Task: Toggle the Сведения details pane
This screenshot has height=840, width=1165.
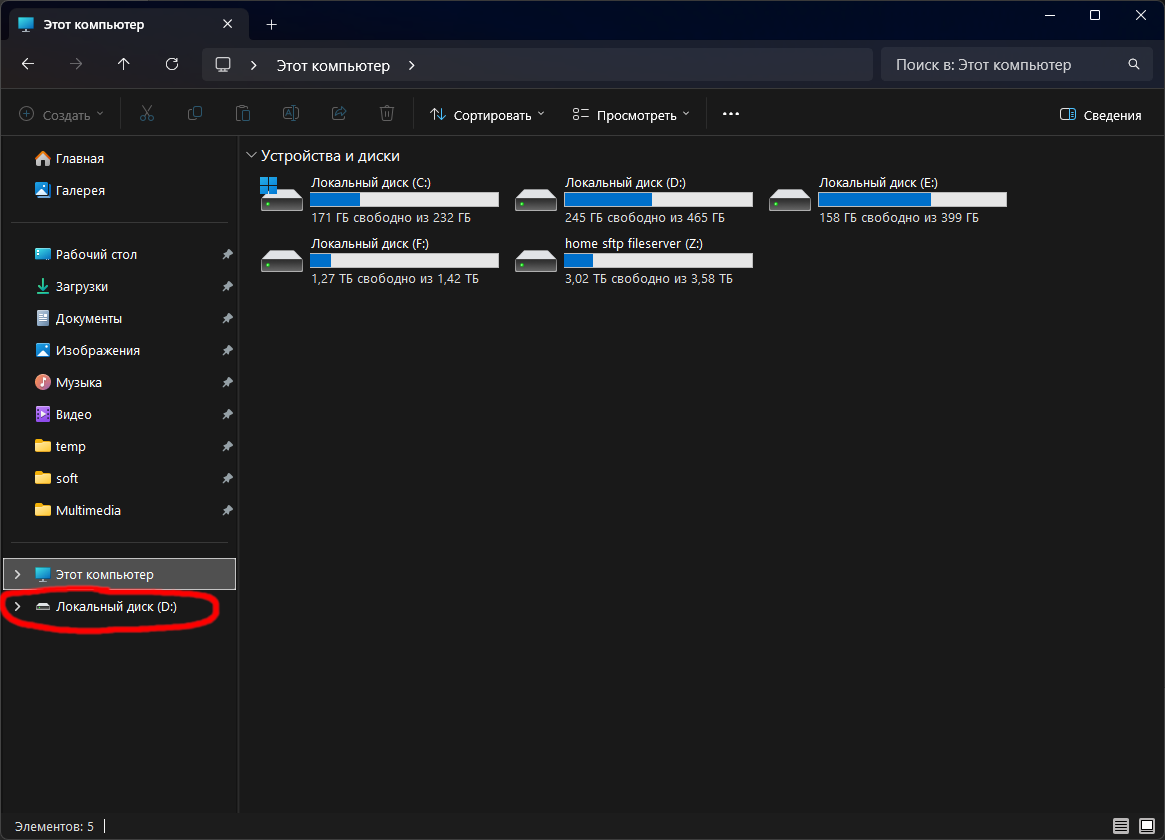Action: 1100,114
